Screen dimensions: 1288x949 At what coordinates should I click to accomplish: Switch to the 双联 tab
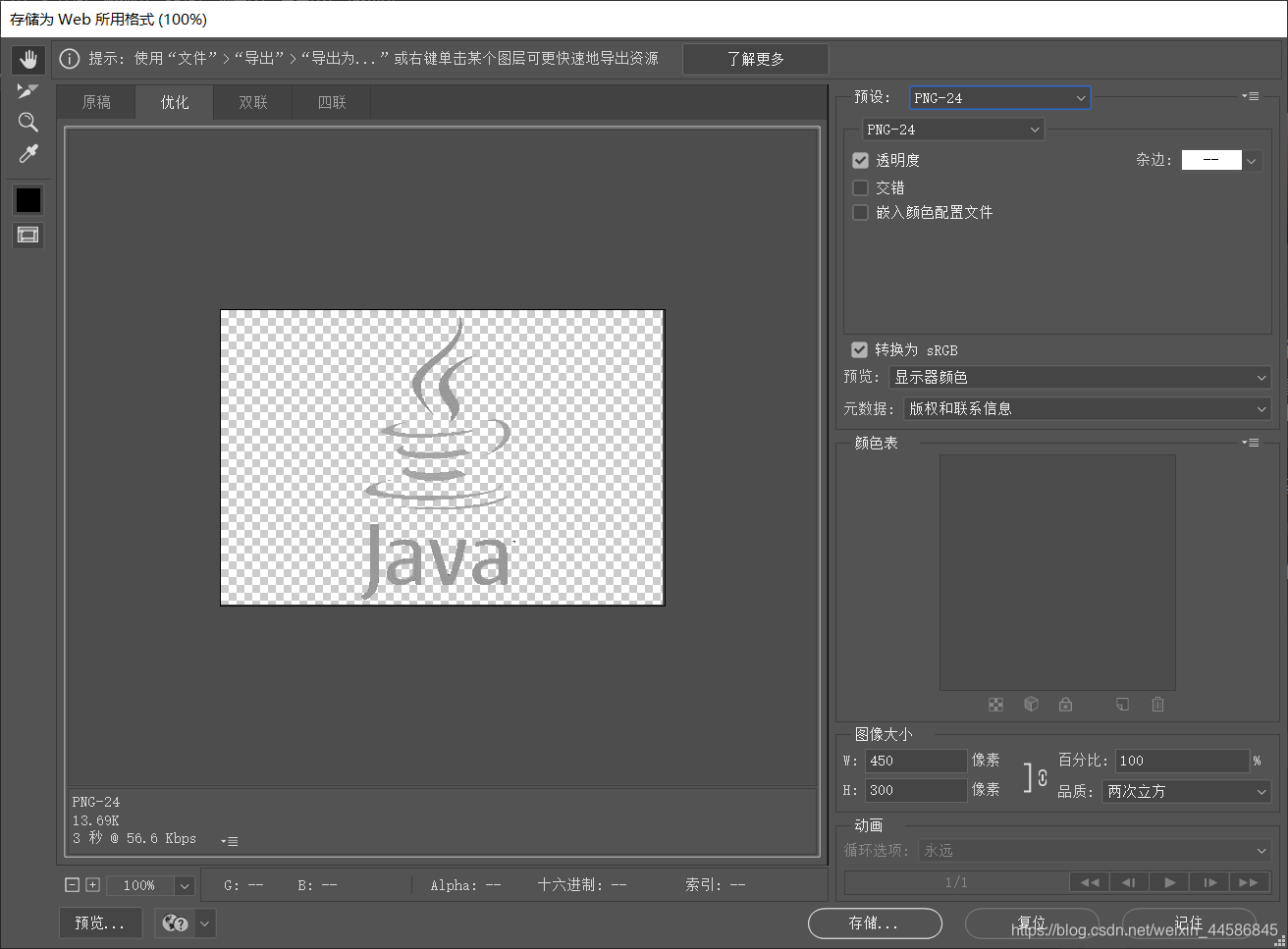[253, 102]
